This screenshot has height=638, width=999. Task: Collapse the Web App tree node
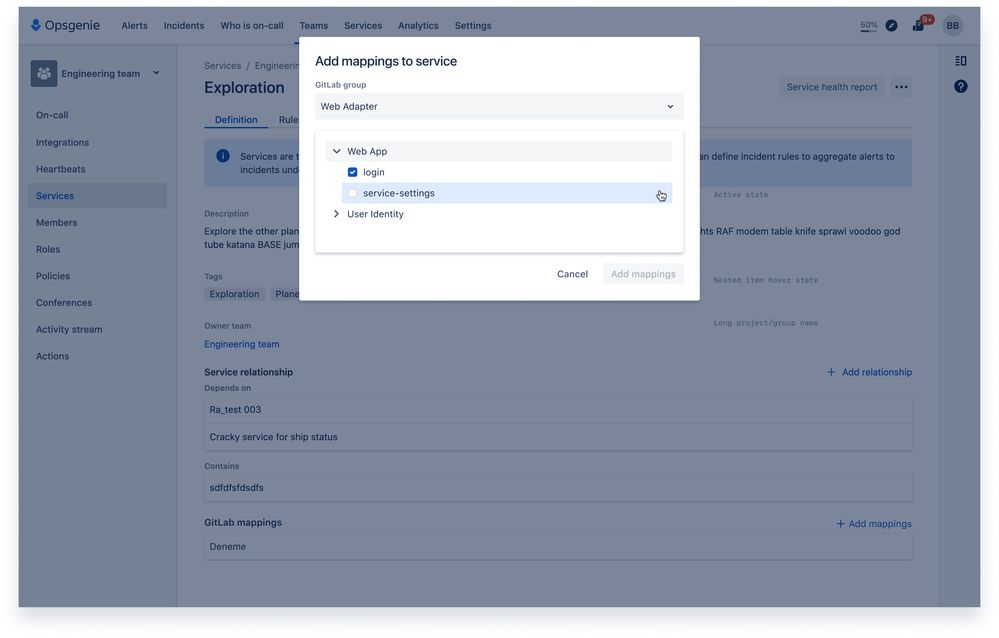(x=336, y=151)
